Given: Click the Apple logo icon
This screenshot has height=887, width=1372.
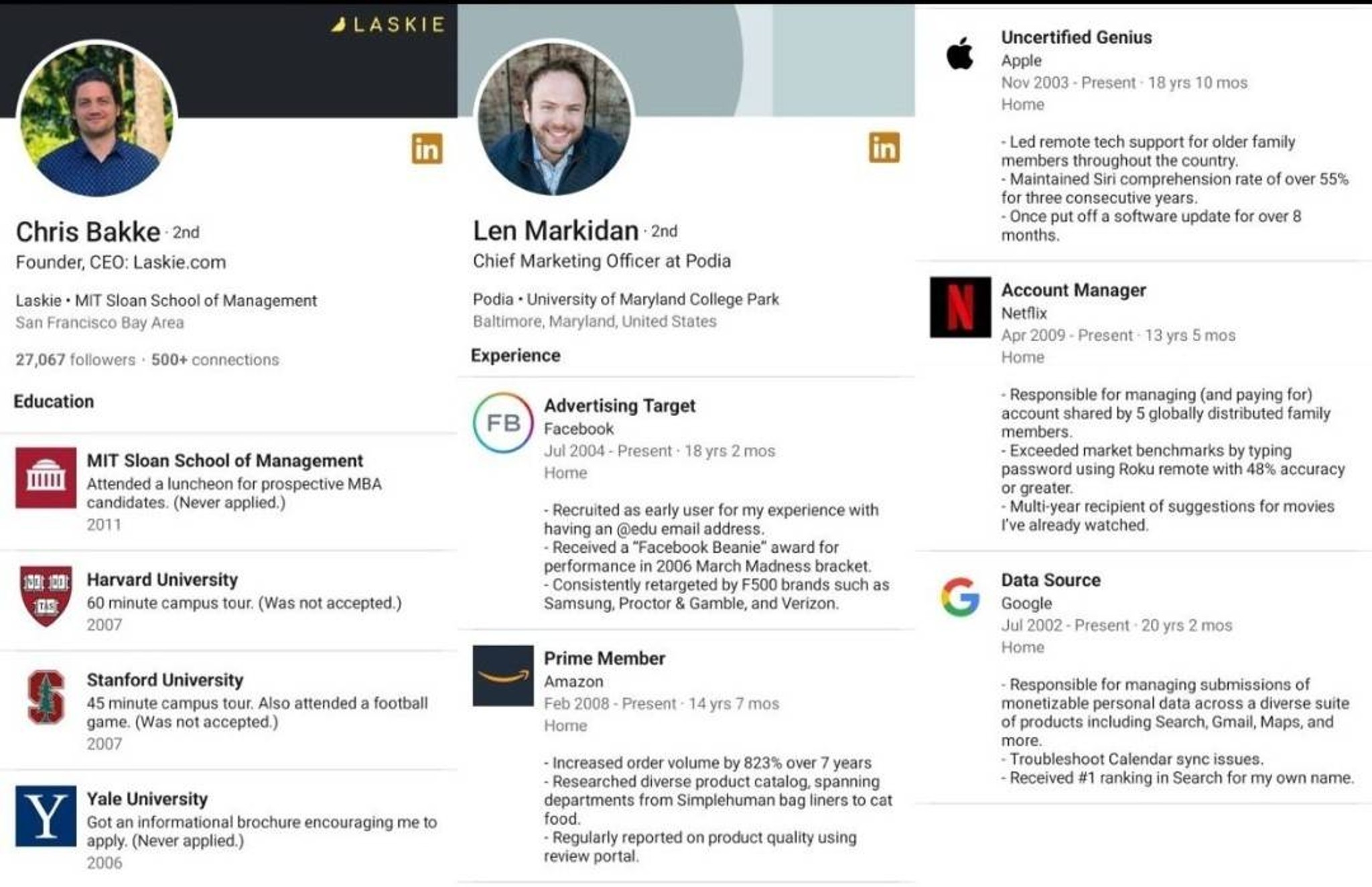Looking at the screenshot, I should click(x=960, y=54).
